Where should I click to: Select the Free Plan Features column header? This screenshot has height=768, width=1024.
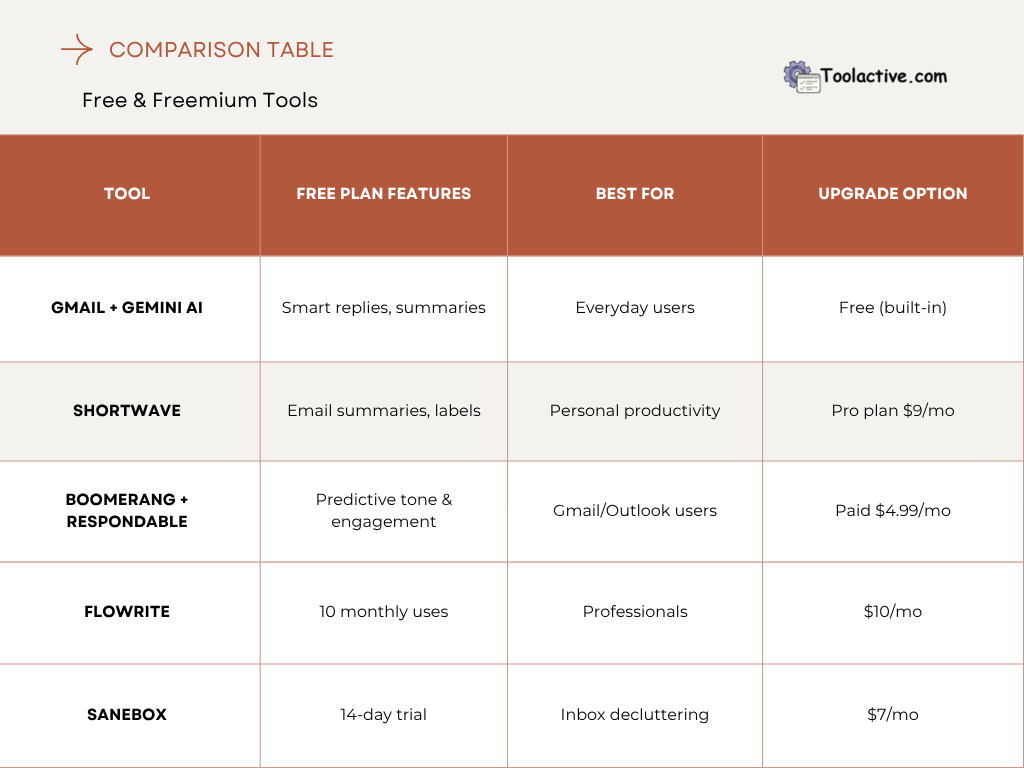(x=383, y=194)
